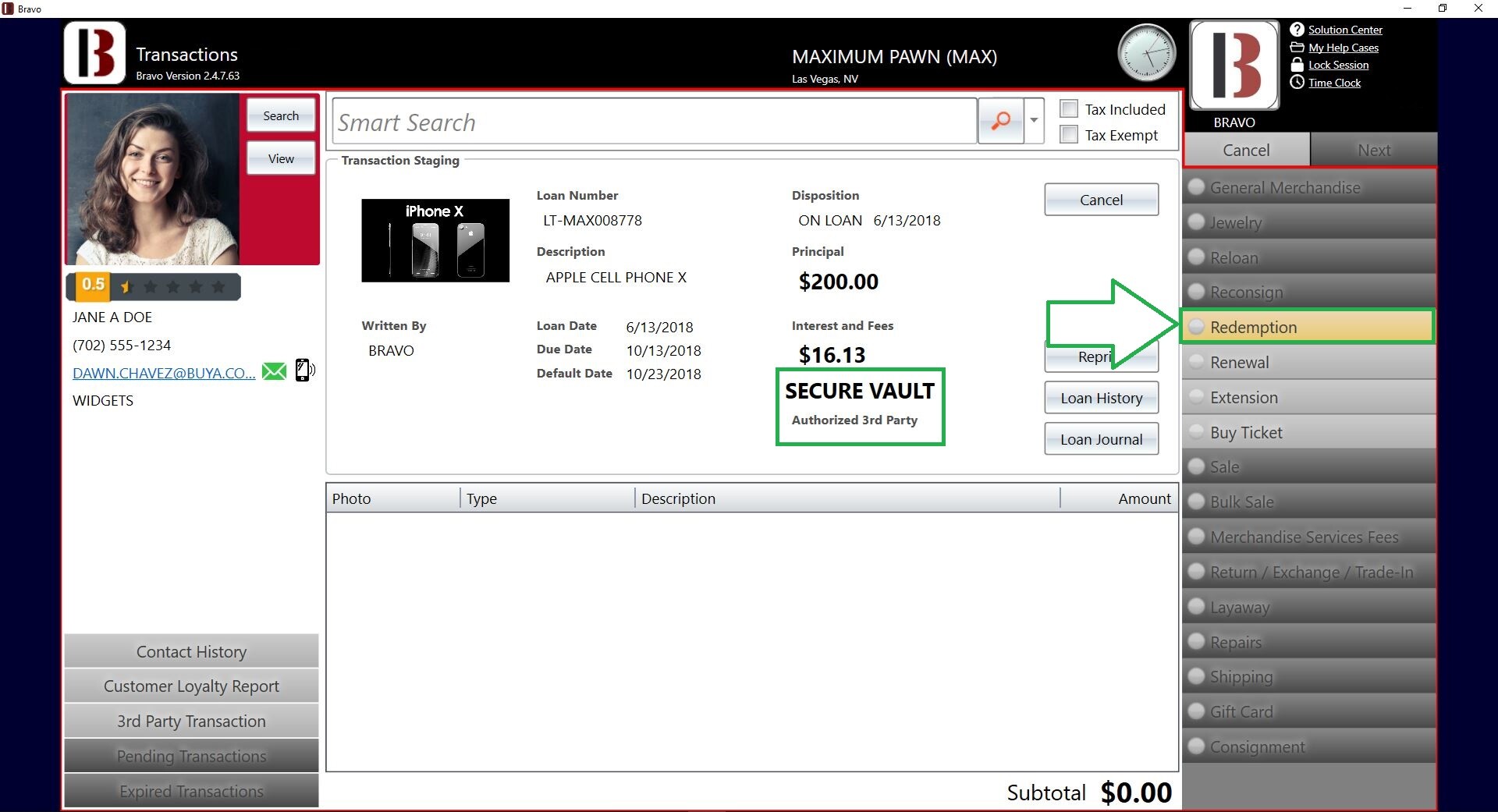Click the Bravo logo beside Transactions title
1498x812 pixels.
[94, 53]
